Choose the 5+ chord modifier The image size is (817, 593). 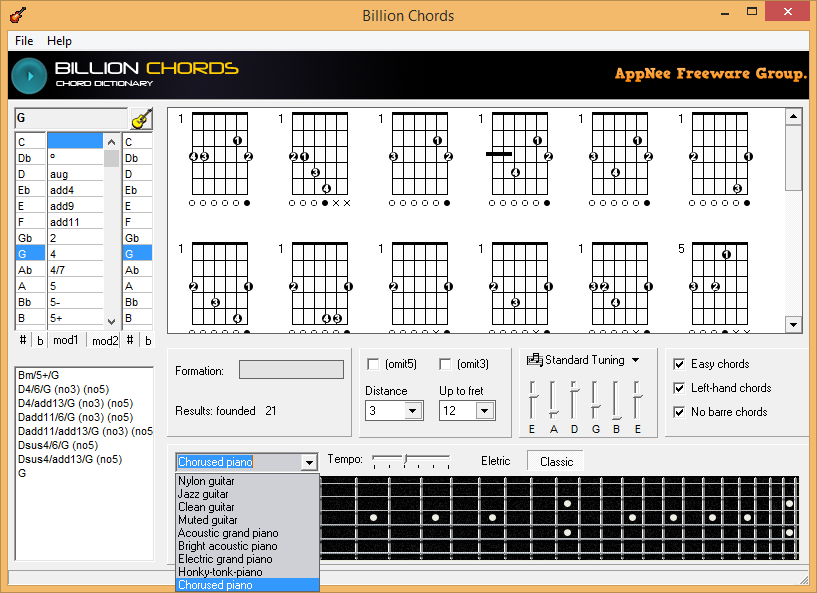(x=75, y=318)
